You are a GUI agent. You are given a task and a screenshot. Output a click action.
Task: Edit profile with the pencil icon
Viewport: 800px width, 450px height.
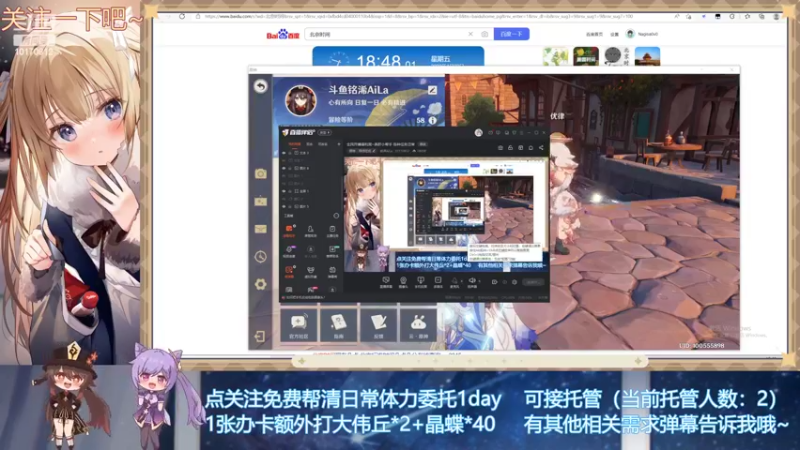tap(432, 90)
